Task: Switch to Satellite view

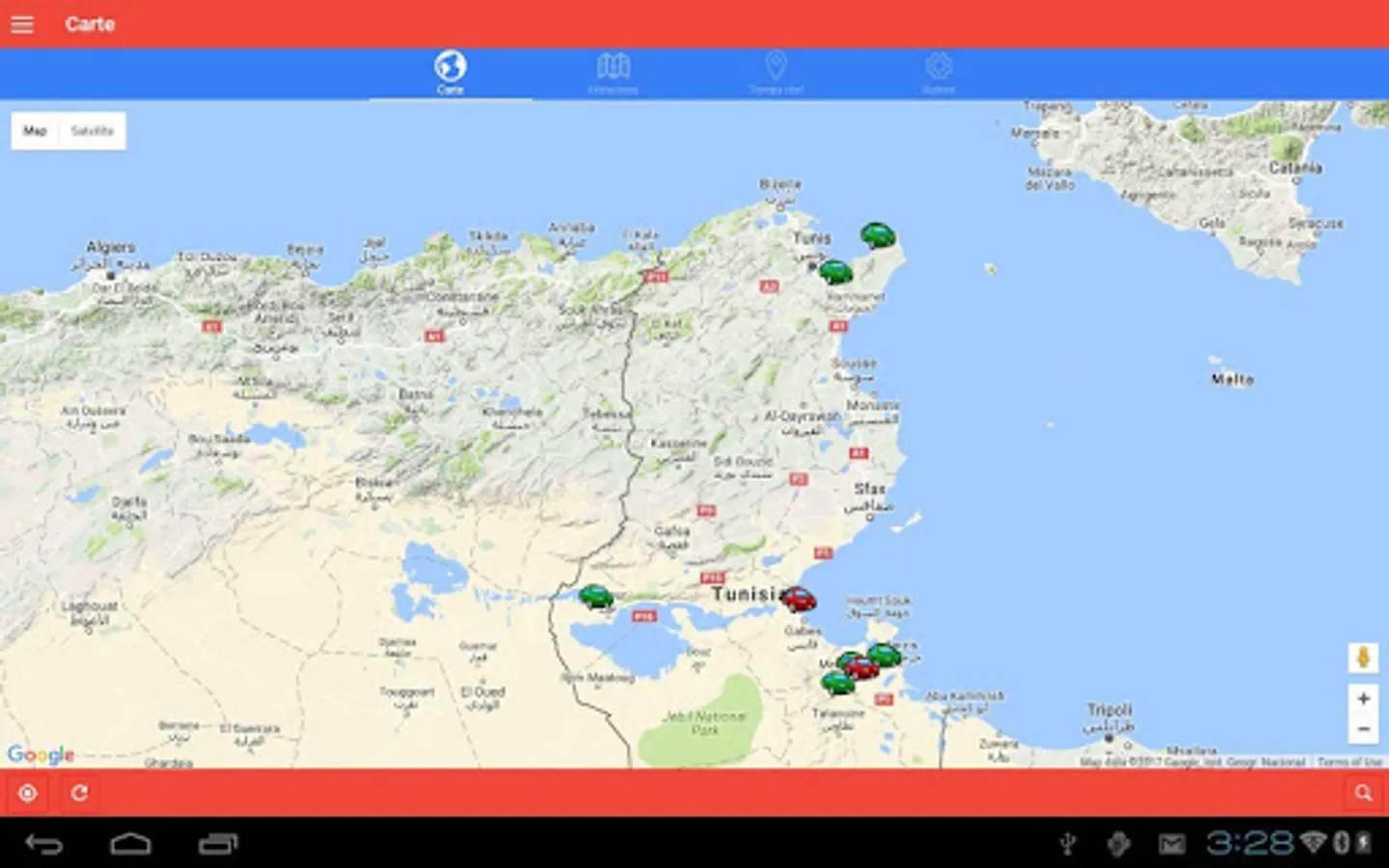Action: coord(93,131)
